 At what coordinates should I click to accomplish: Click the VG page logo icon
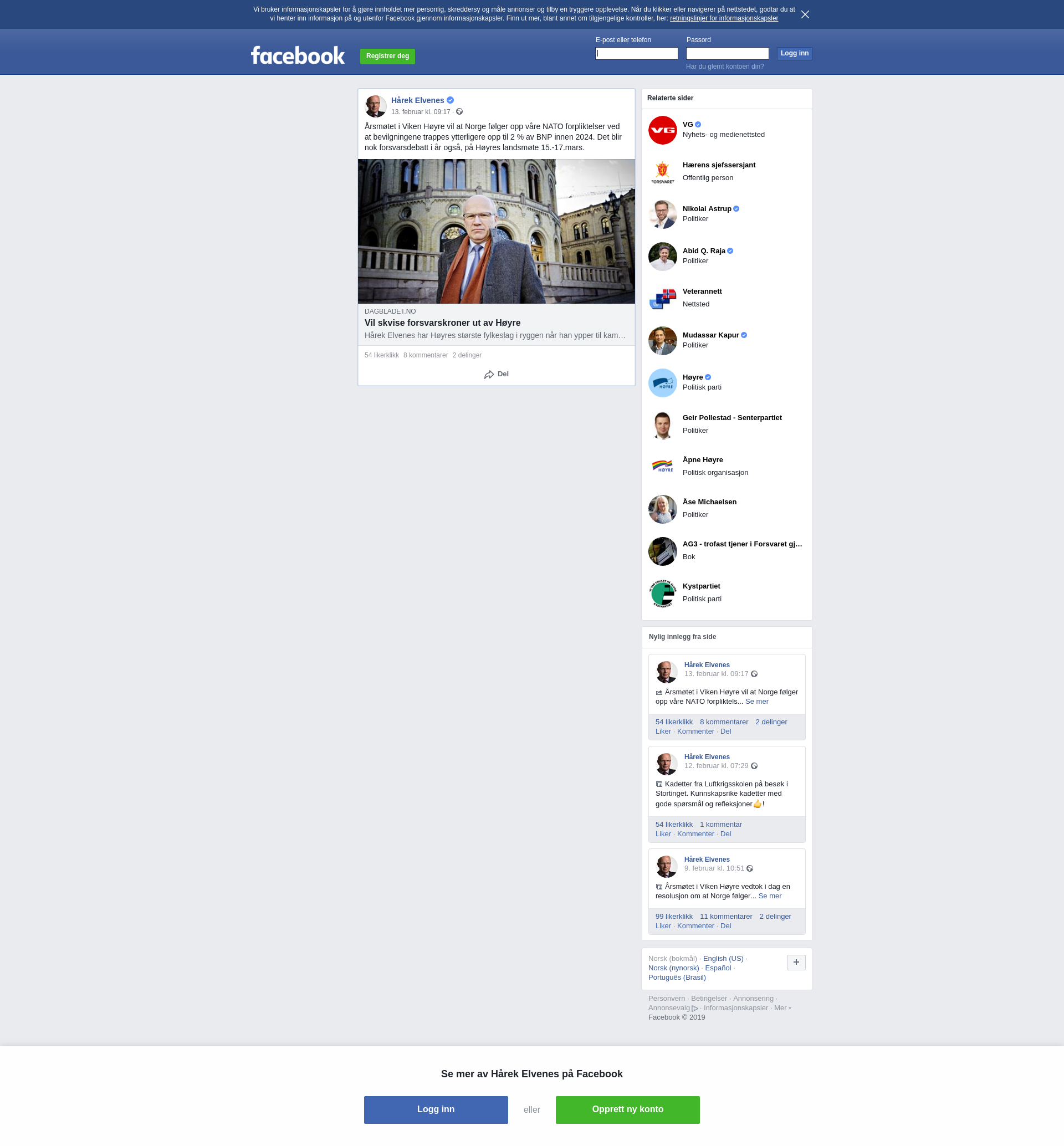662,130
